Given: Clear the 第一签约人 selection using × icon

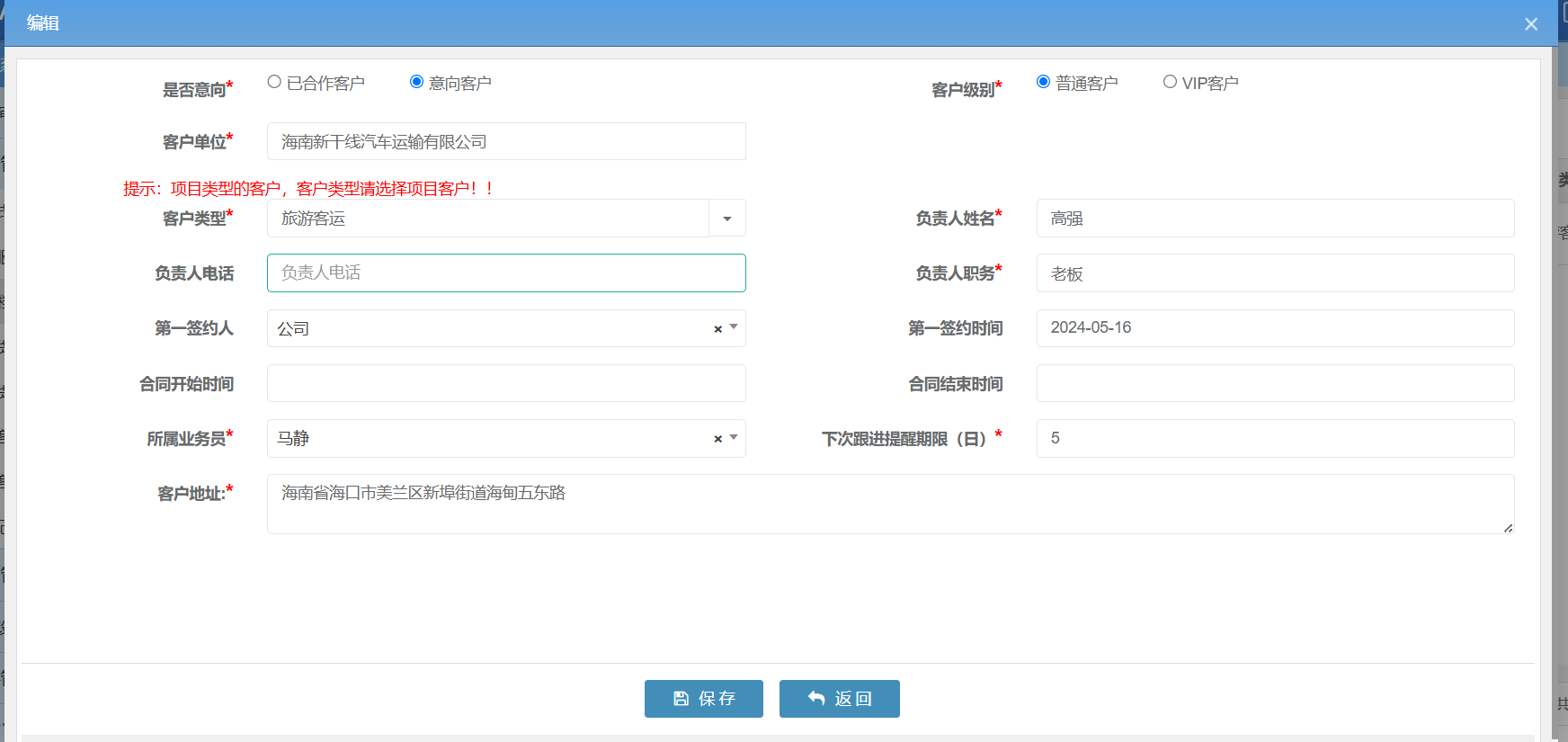Looking at the screenshot, I should click(x=717, y=329).
